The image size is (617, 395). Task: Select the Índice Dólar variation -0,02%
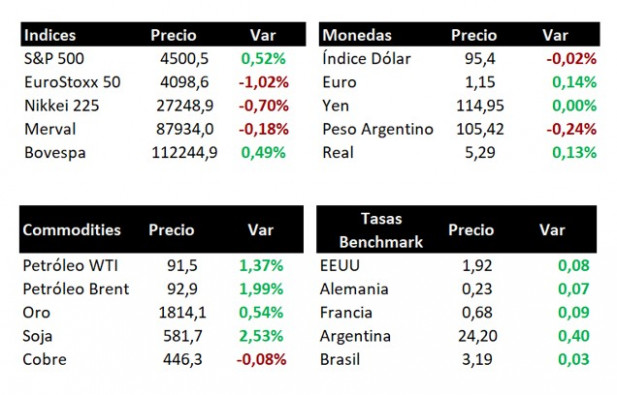571,59
